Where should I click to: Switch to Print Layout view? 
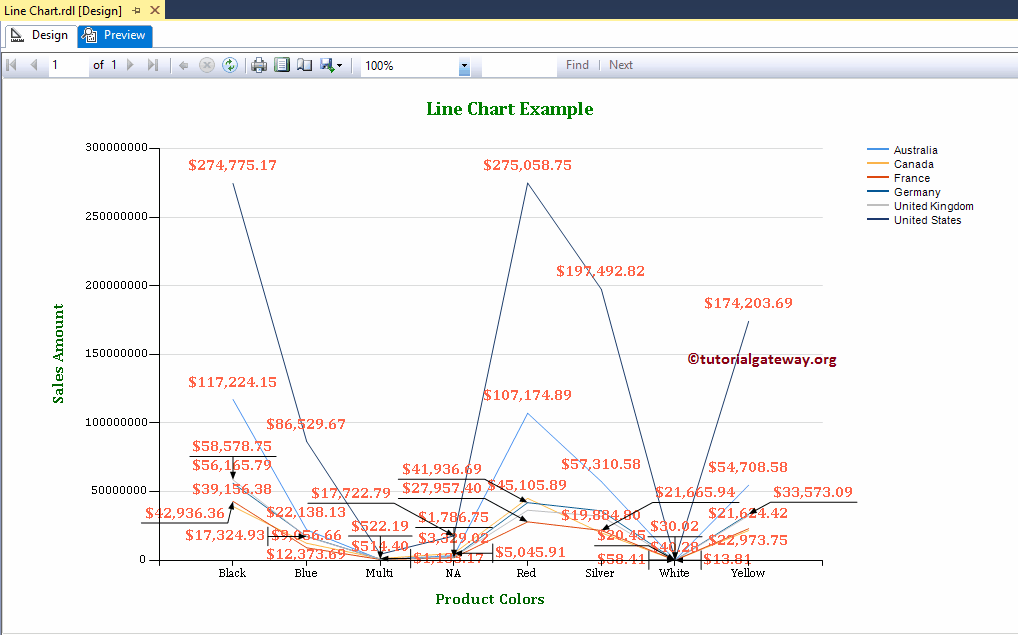click(x=282, y=65)
